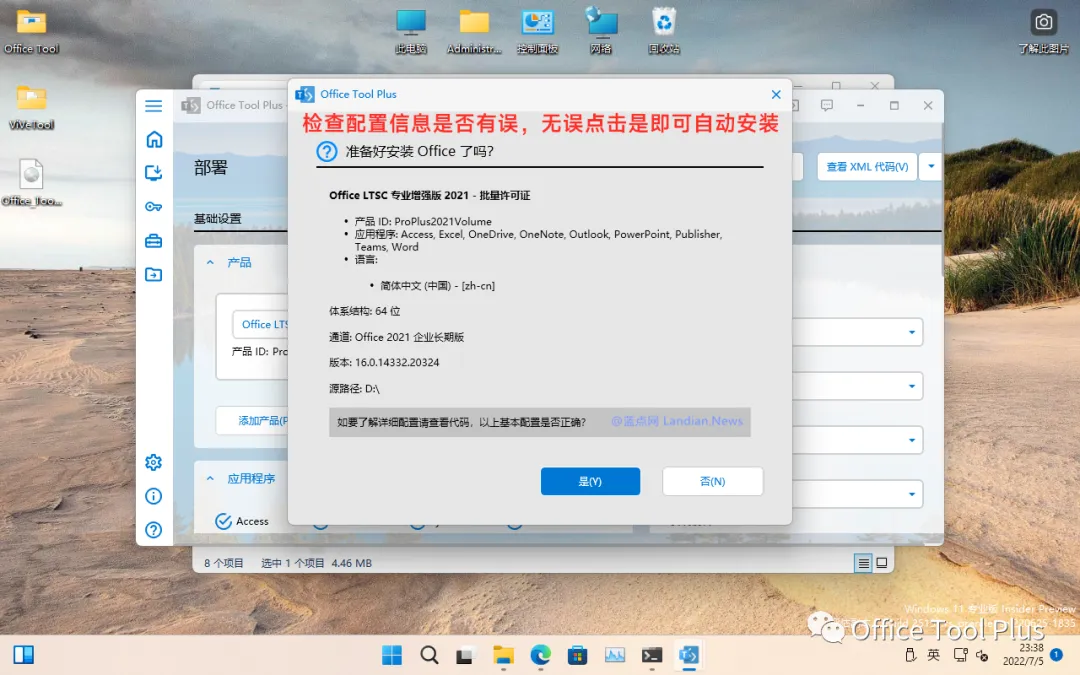Viewport: 1080px width, 675px height.
Task: Open the Deploy (download) page icon in sidebar
Action: click(x=154, y=173)
